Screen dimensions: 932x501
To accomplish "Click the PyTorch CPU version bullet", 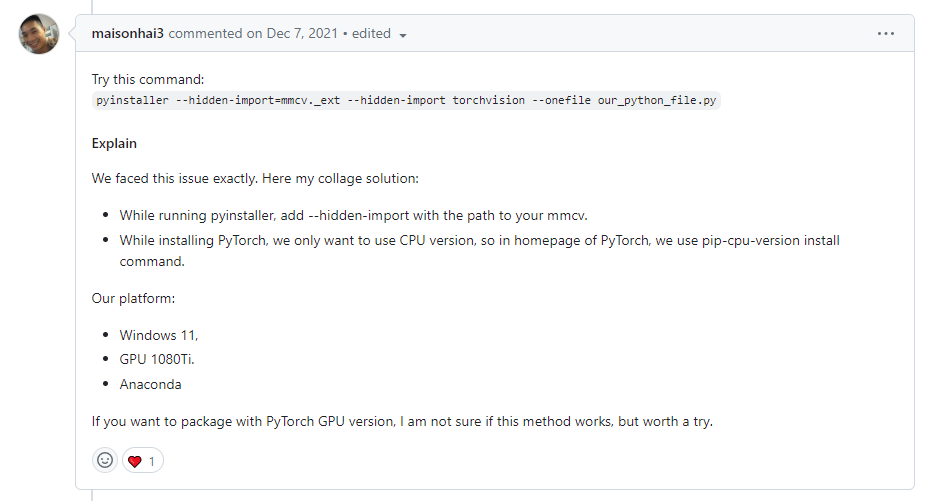I will [x=480, y=251].
